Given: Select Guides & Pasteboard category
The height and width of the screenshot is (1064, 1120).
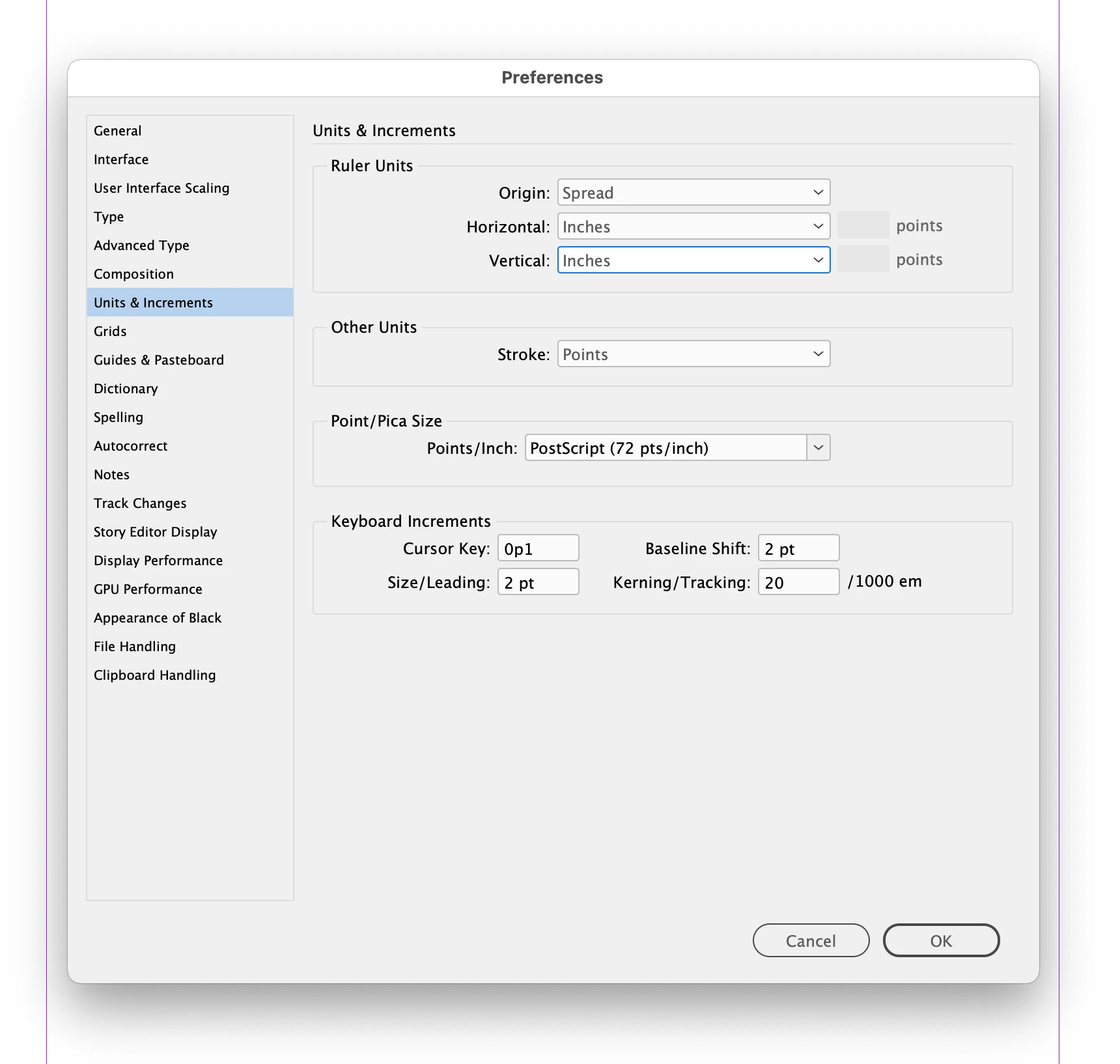Looking at the screenshot, I should 189,360.
